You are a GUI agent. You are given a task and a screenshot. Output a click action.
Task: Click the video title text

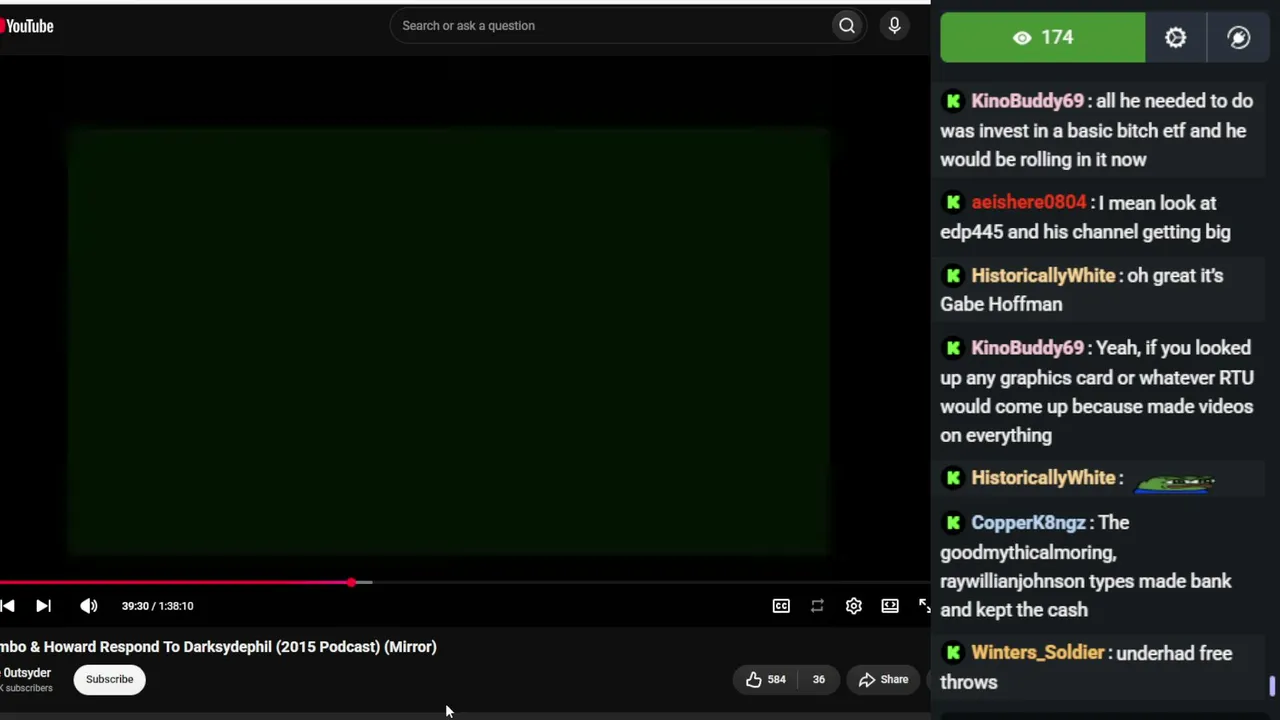(x=218, y=647)
